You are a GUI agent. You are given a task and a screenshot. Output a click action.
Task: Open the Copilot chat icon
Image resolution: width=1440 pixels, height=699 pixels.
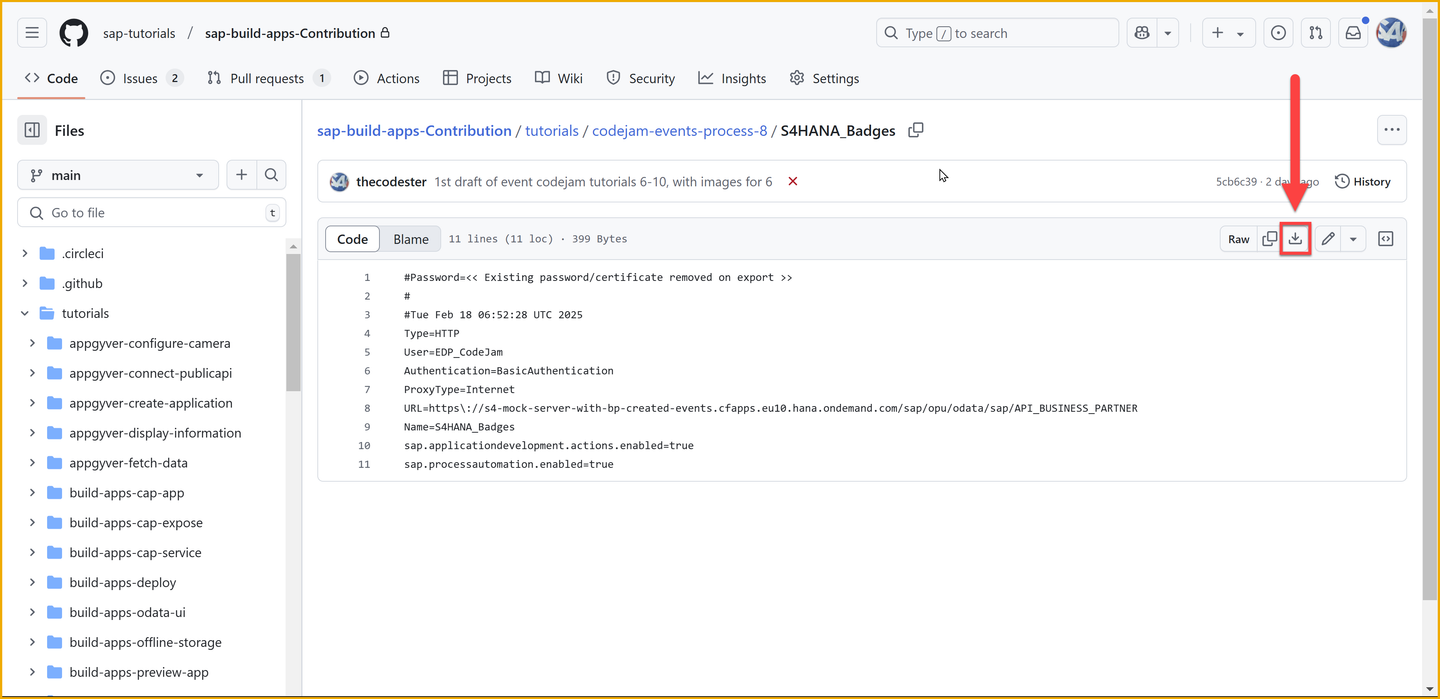coord(1142,33)
